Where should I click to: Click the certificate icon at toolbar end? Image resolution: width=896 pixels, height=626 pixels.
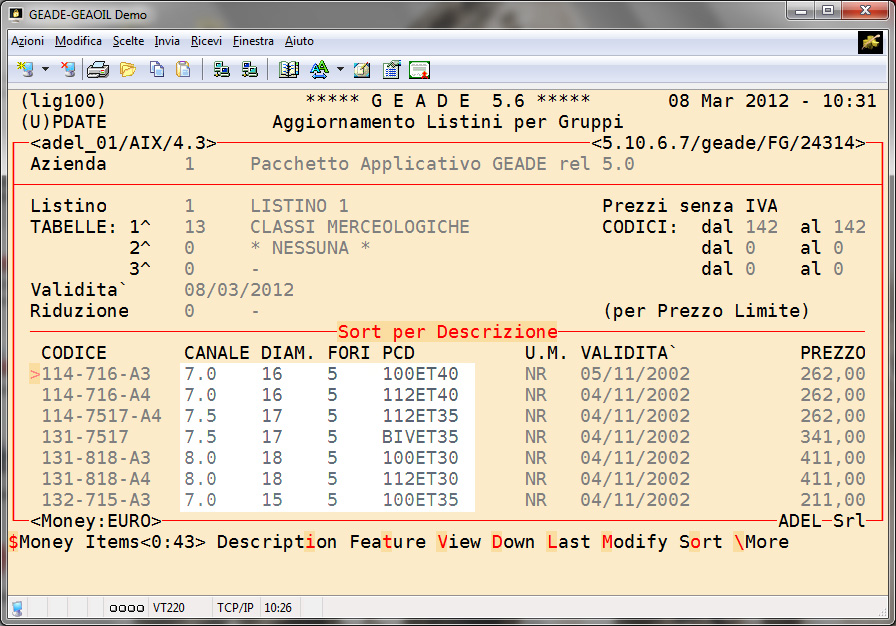click(419, 70)
